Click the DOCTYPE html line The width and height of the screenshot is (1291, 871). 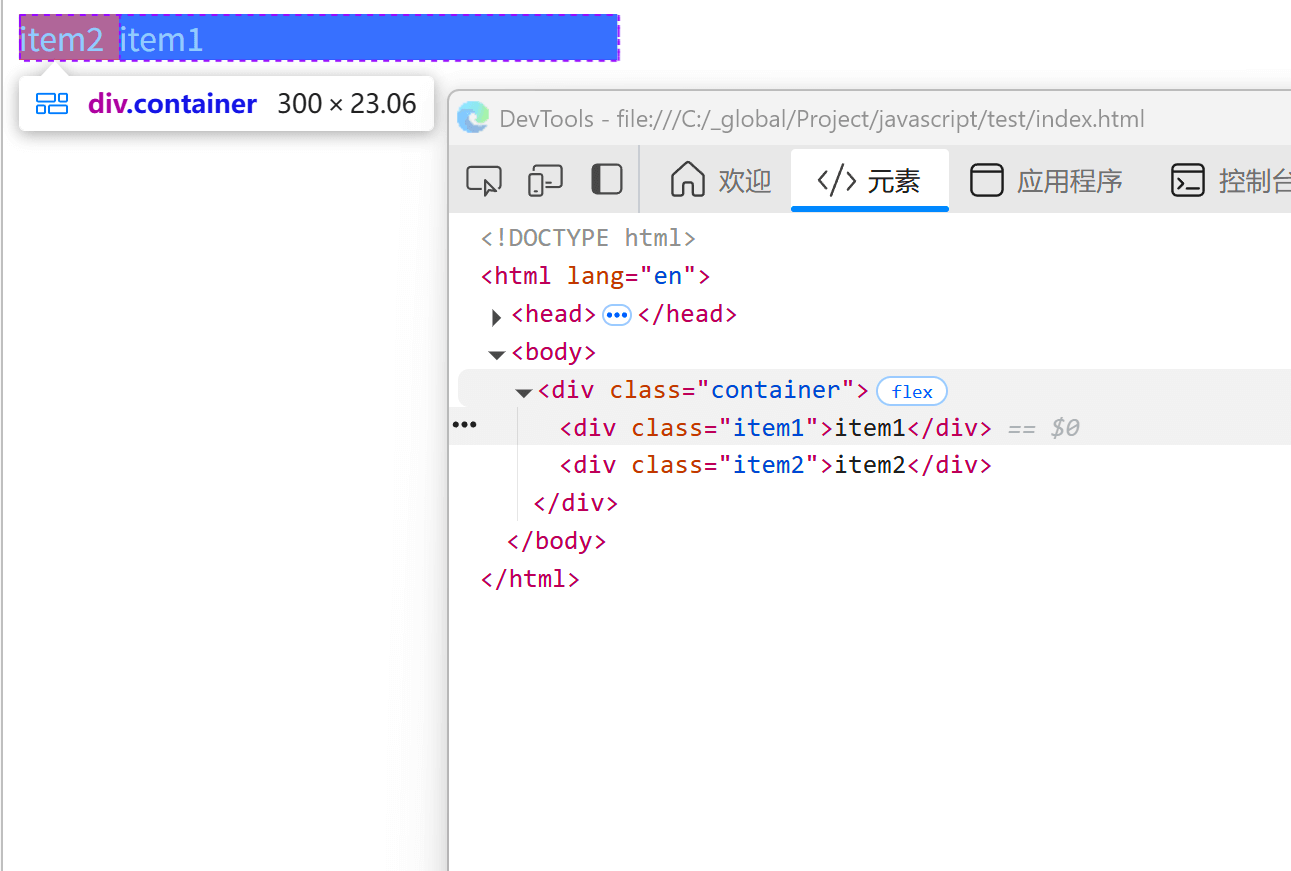pyautogui.click(x=588, y=238)
